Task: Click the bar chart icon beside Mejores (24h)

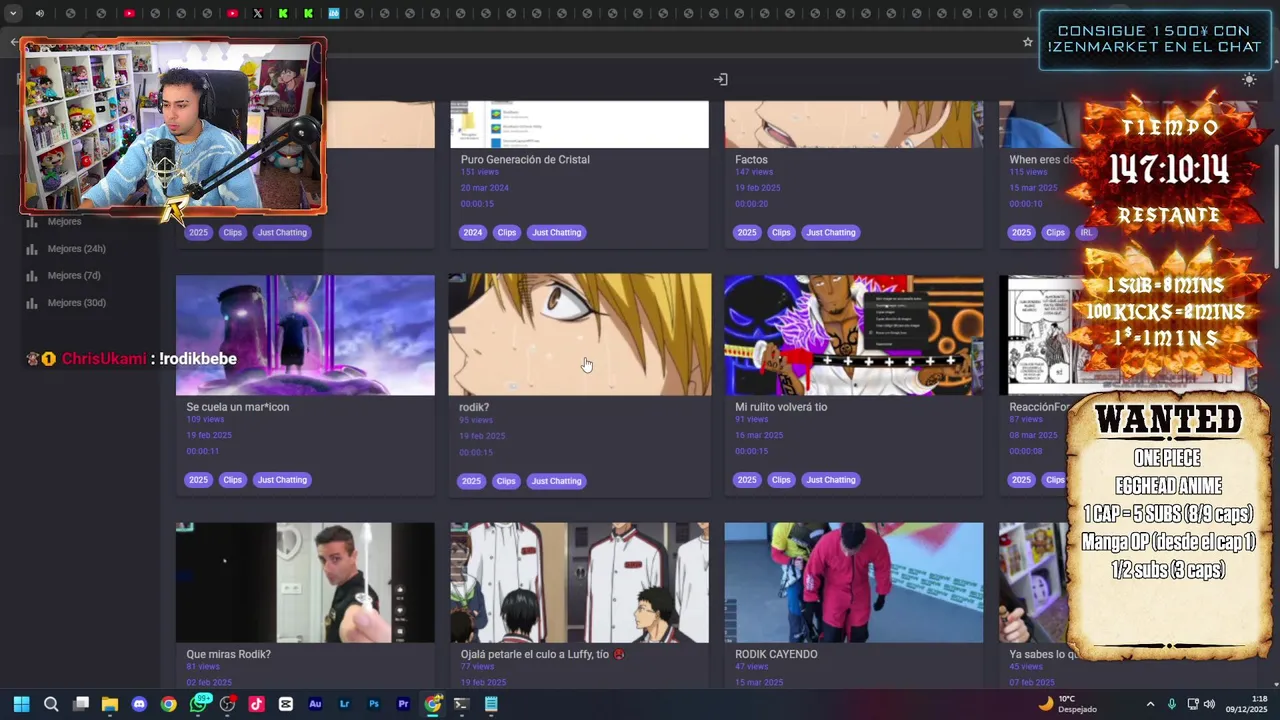Action: pyautogui.click(x=31, y=249)
